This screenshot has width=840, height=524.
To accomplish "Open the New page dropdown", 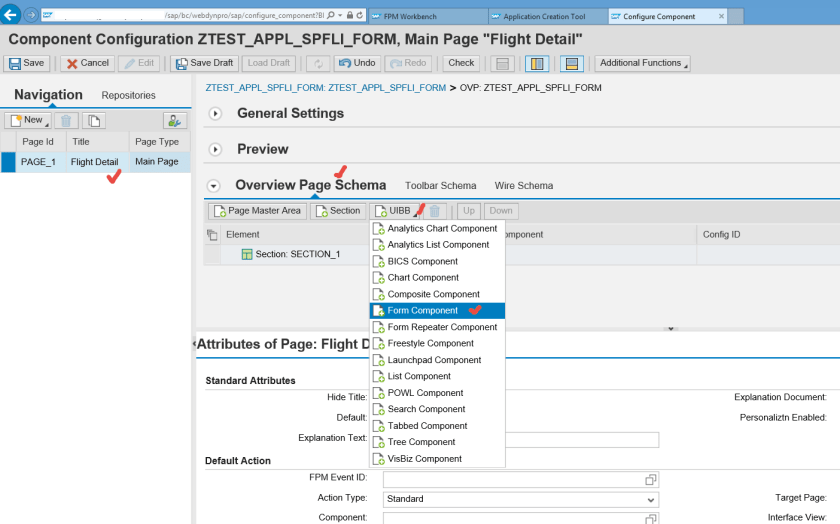I will 28,120.
